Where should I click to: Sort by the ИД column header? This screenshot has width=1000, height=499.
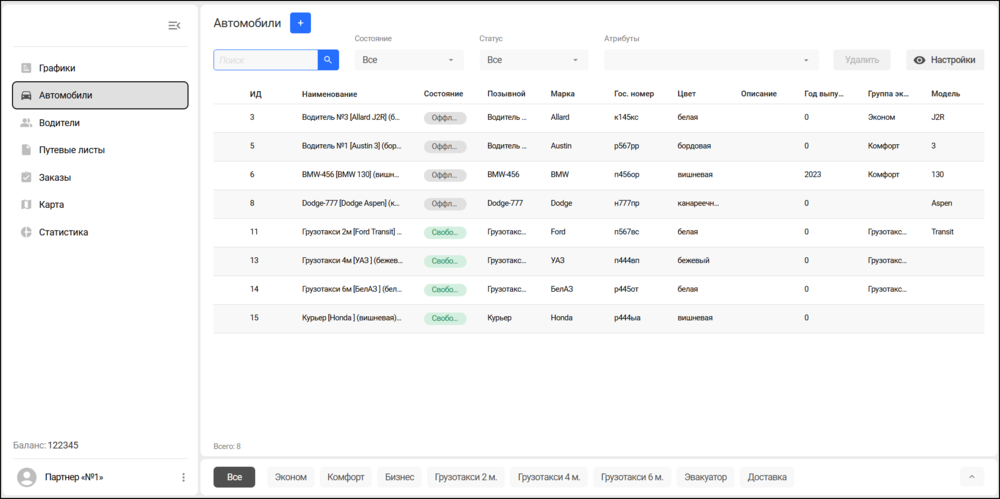(x=255, y=94)
